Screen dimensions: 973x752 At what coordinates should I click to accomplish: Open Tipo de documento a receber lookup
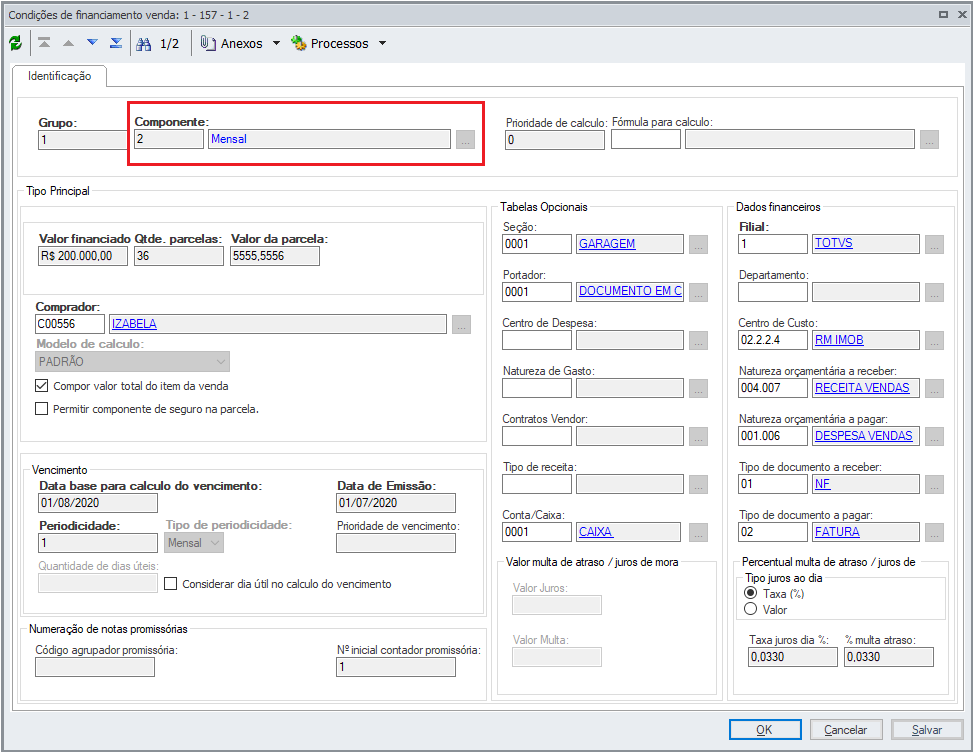(934, 484)
